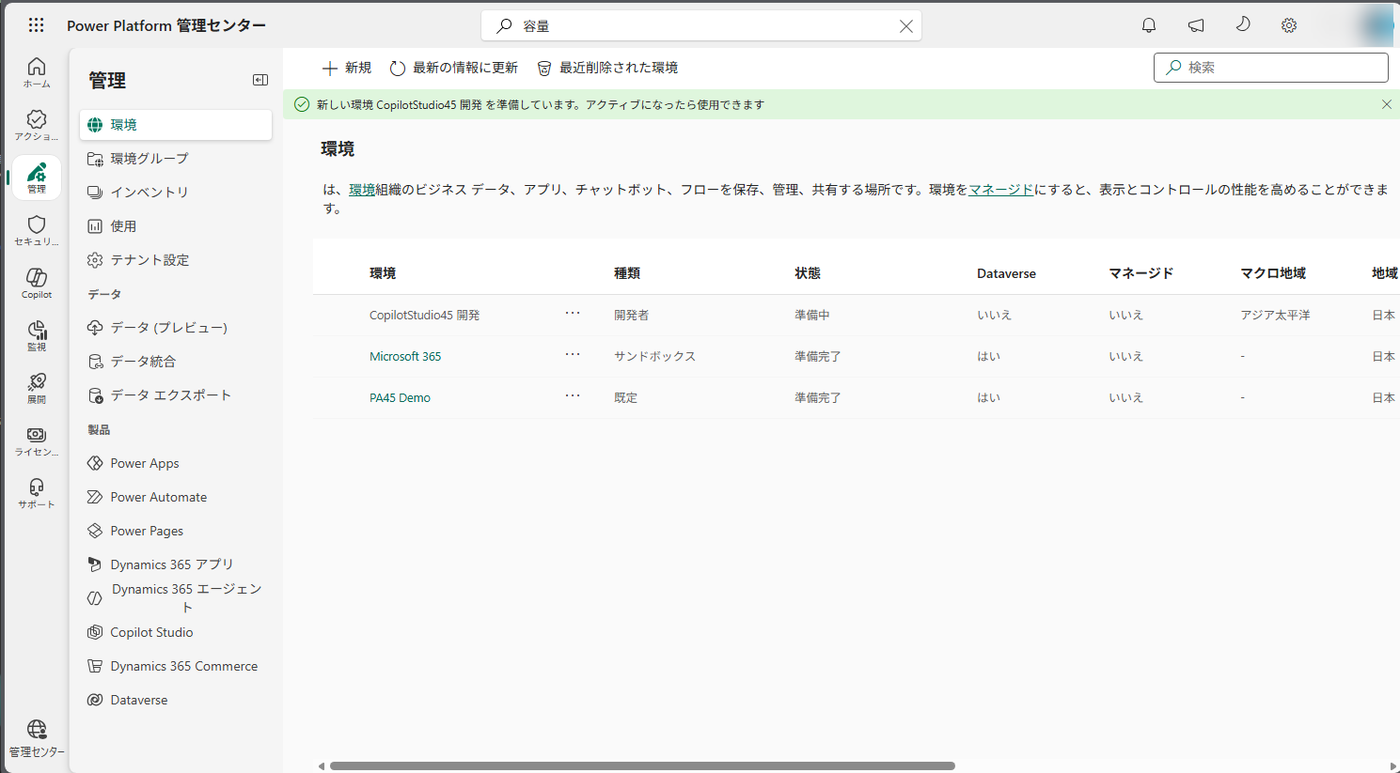Clear the 容量 search with X icon
This screenshot has width=1400, height=773.
(x=906, y=26)
